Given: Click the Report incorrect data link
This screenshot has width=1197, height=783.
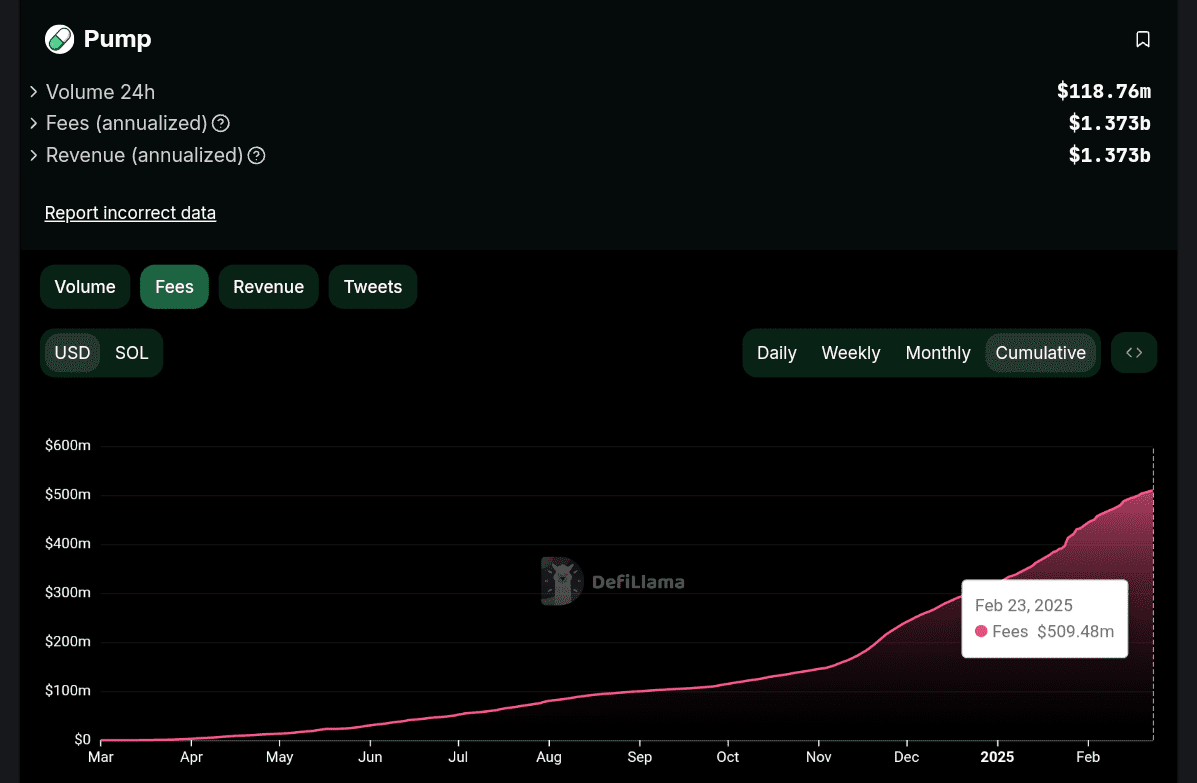Looking at the screenshot, I should tap(130, 212).
